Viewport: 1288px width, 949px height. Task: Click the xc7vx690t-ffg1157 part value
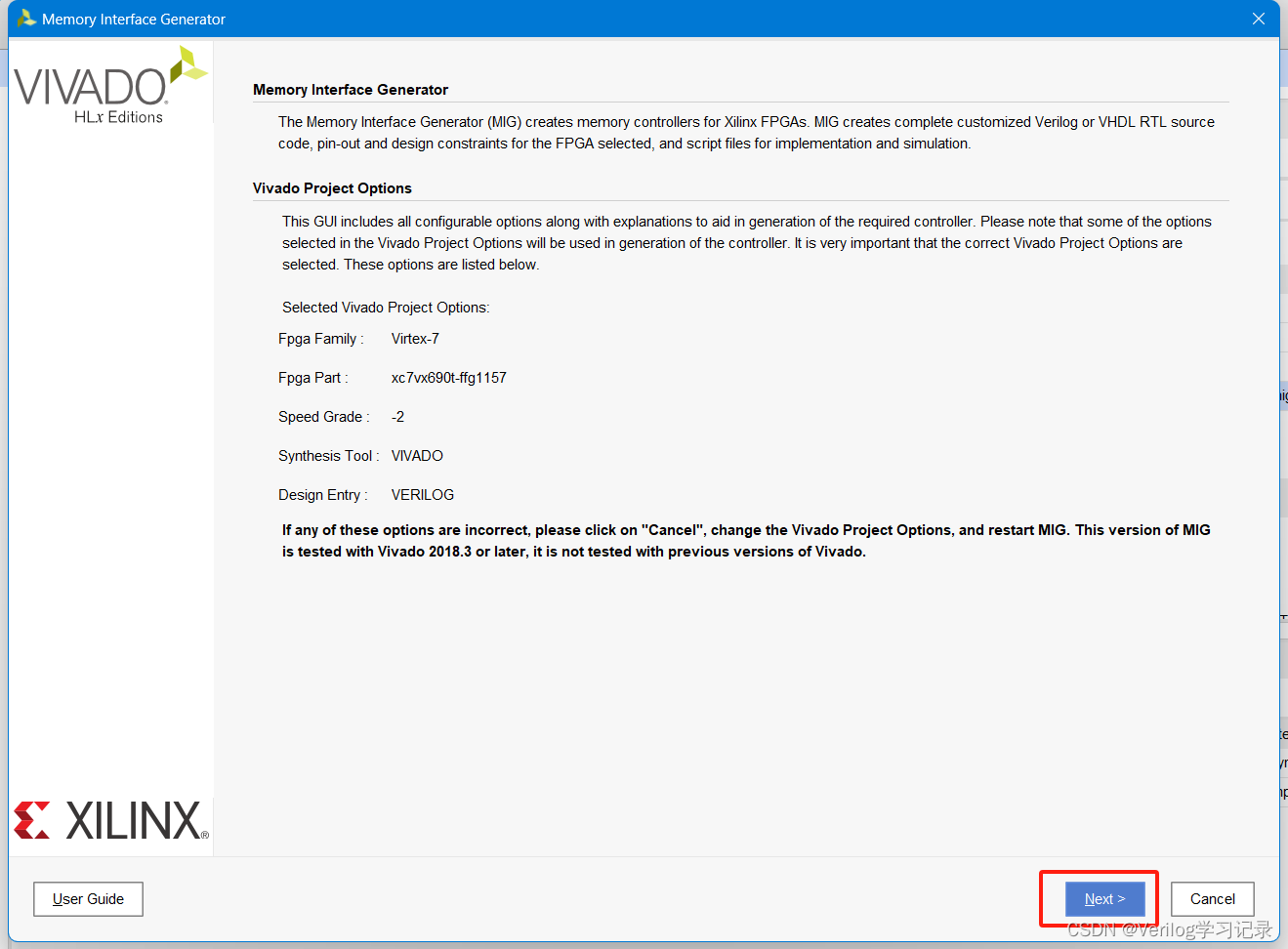coord(449,378)
